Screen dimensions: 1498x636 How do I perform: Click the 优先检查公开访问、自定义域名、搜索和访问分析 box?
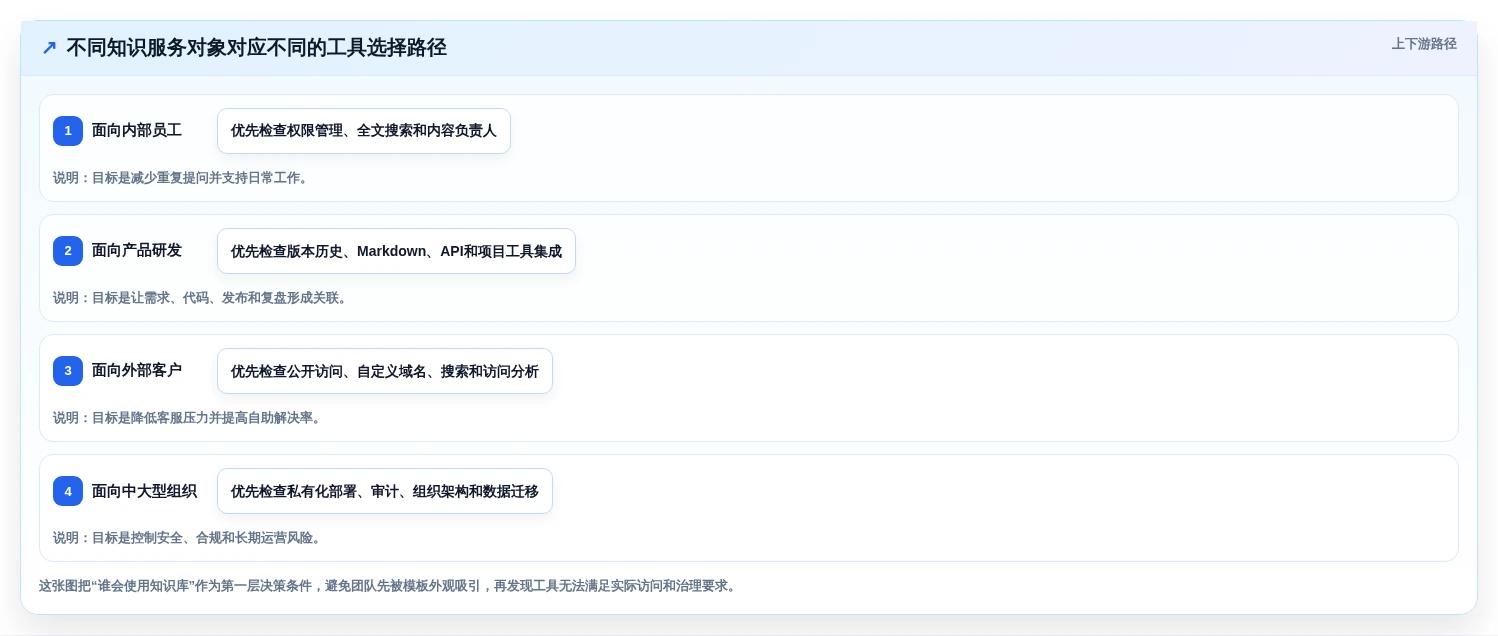[385, 371]
